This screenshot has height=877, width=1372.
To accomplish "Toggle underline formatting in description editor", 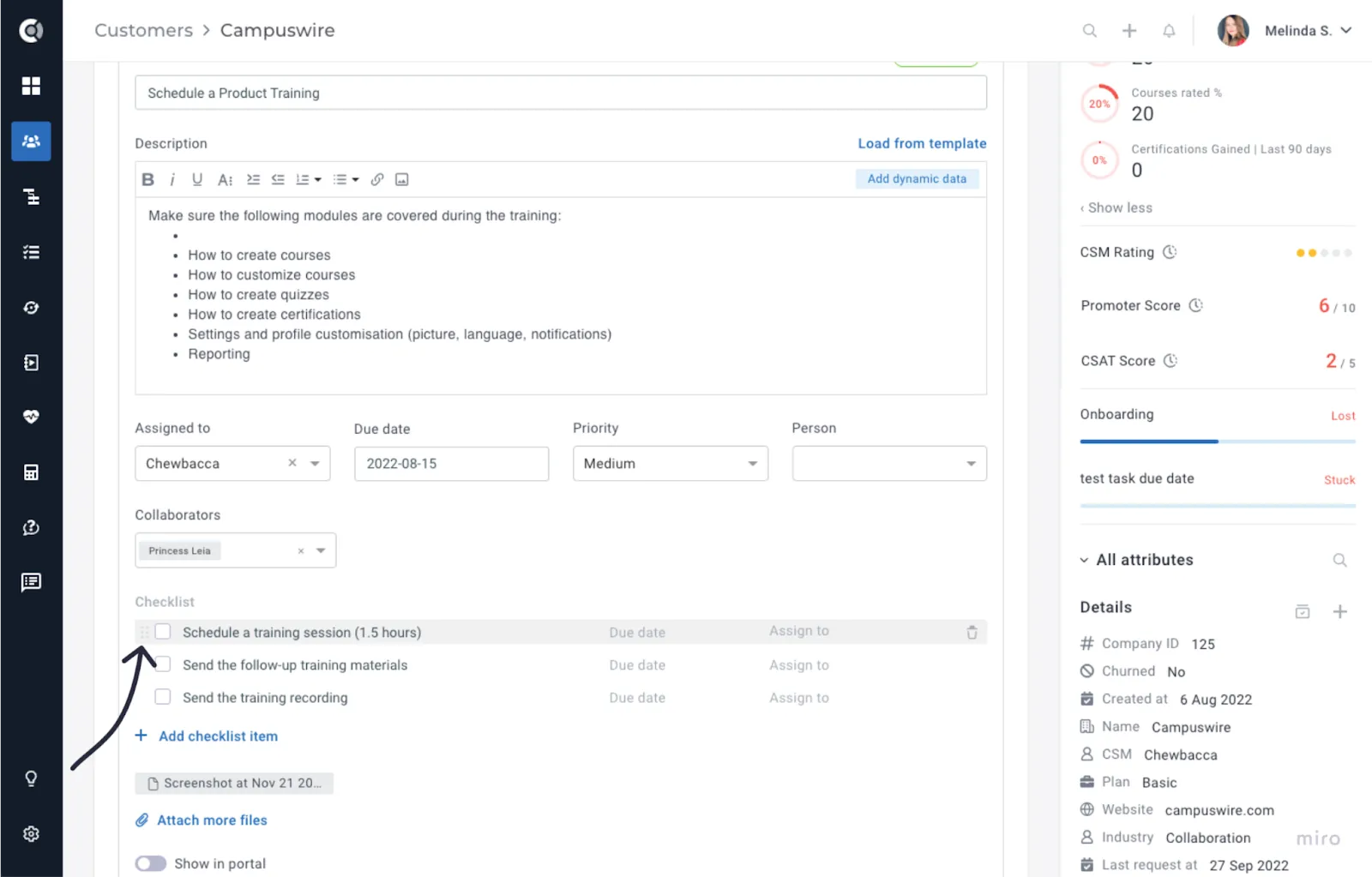I will pos(197,179).
